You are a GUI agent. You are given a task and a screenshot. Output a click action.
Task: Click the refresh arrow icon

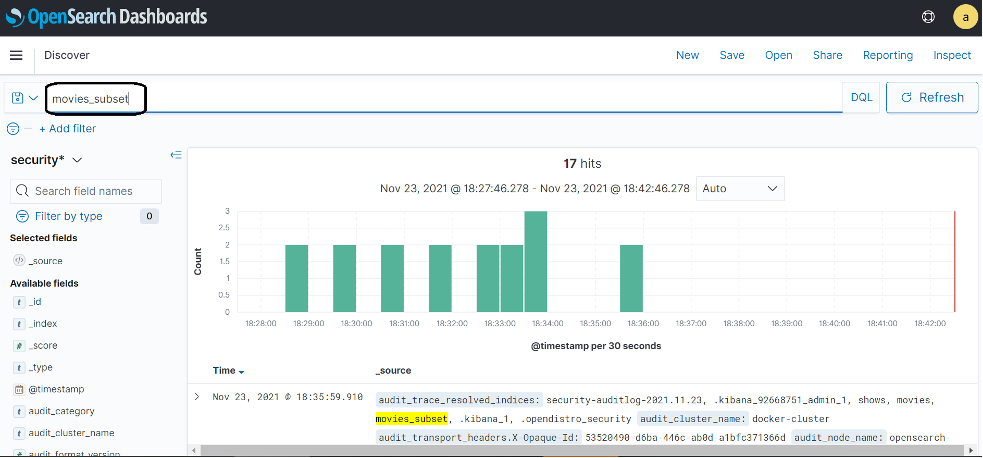click(906, 98)
